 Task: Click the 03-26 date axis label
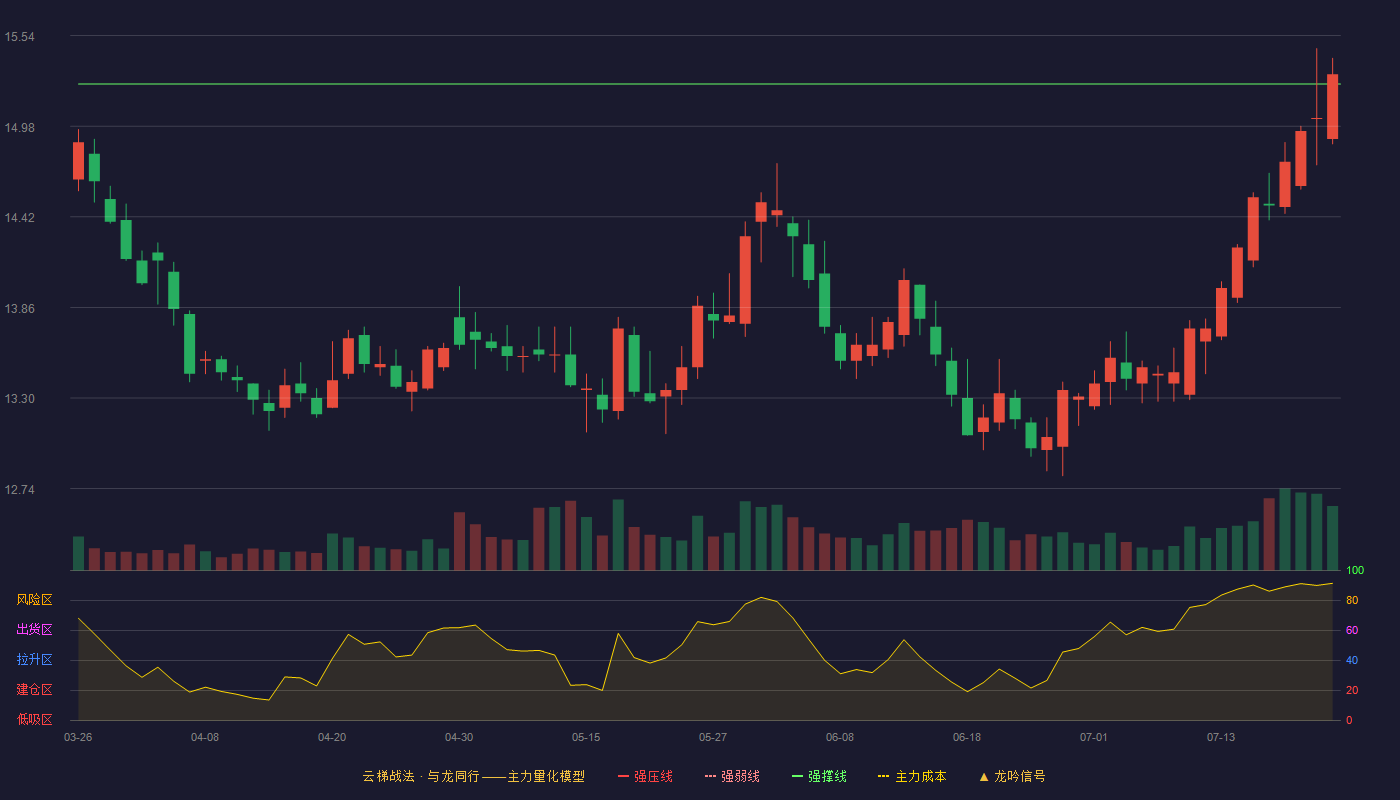click(x=78, y=737)
